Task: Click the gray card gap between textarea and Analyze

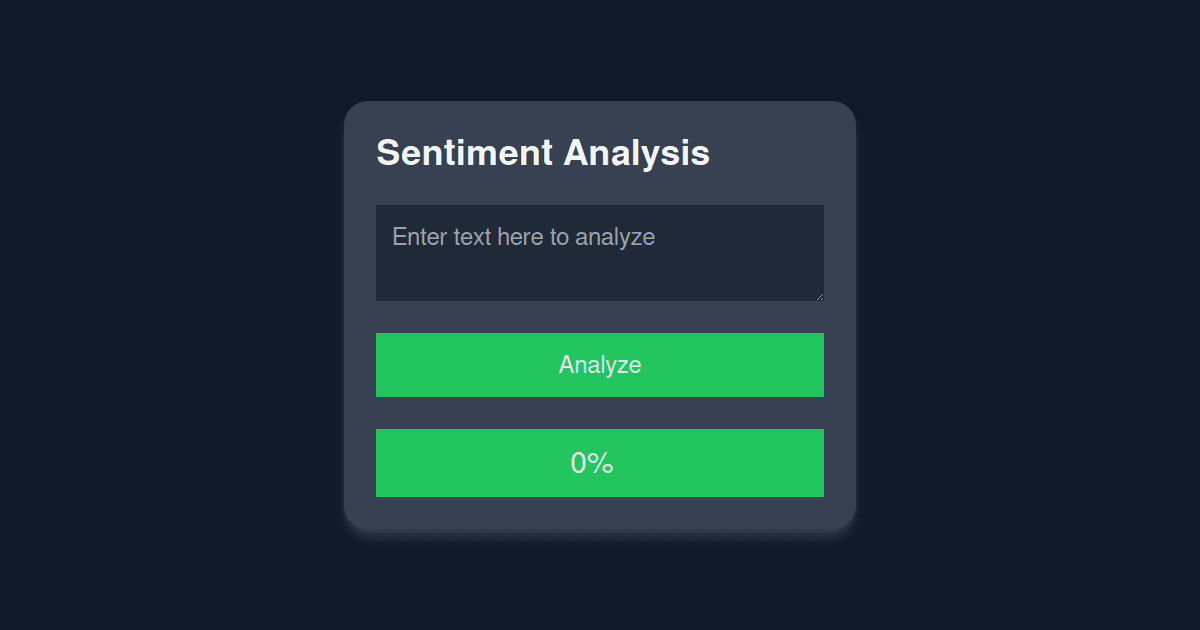Action: click(x=600, y=317)
